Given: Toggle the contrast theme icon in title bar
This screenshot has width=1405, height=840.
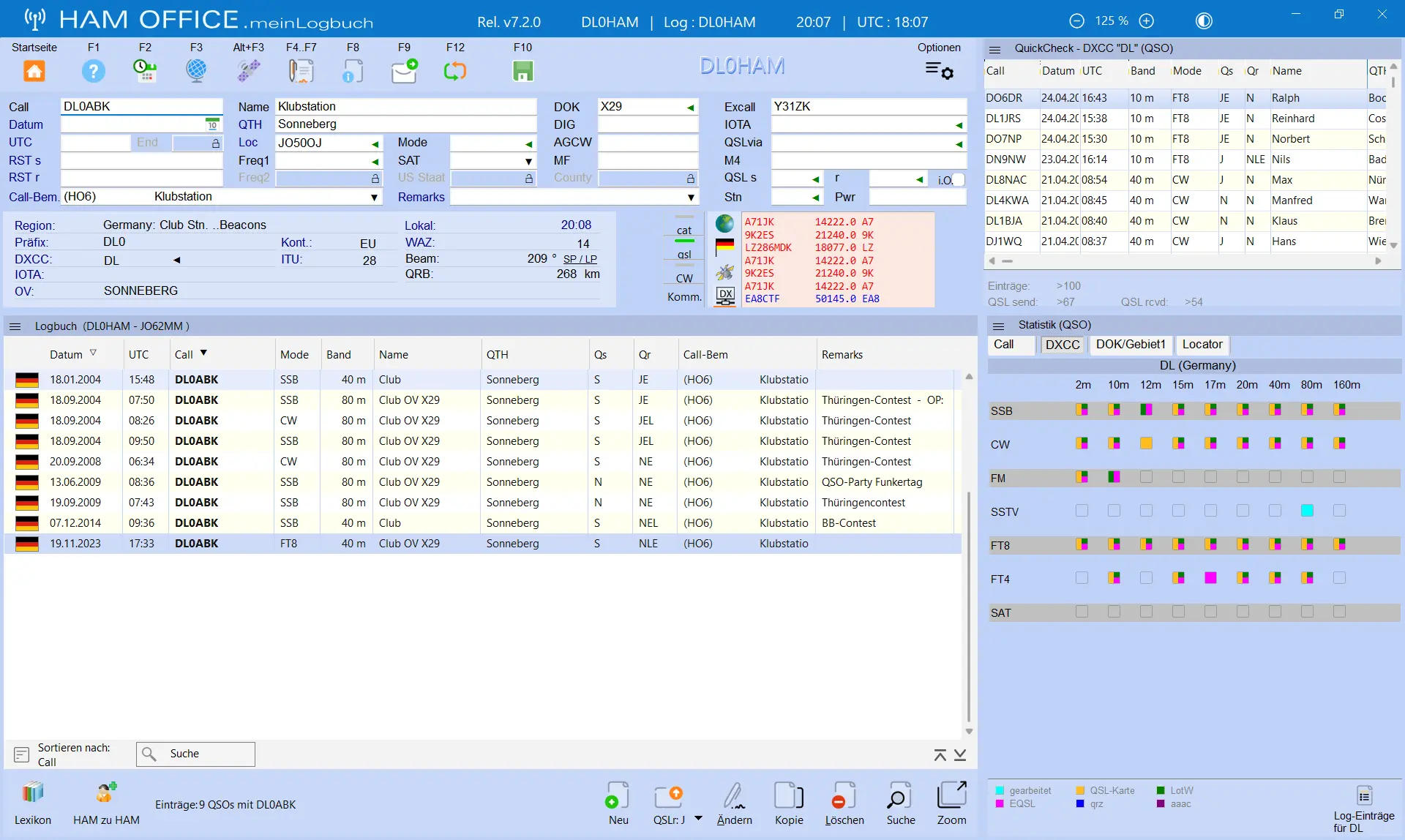Looking at the screenshot, I should 1204,21.
